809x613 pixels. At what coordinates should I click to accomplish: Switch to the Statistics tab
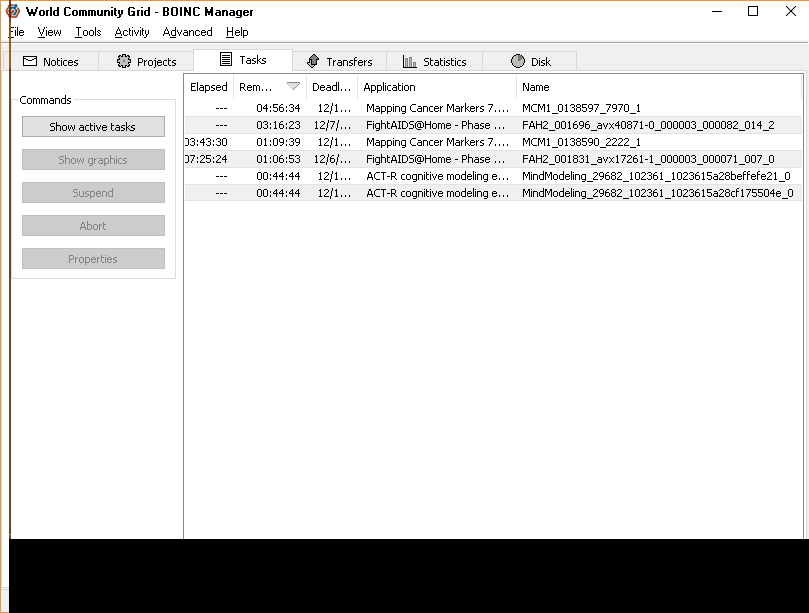click(x=434, y=62)
